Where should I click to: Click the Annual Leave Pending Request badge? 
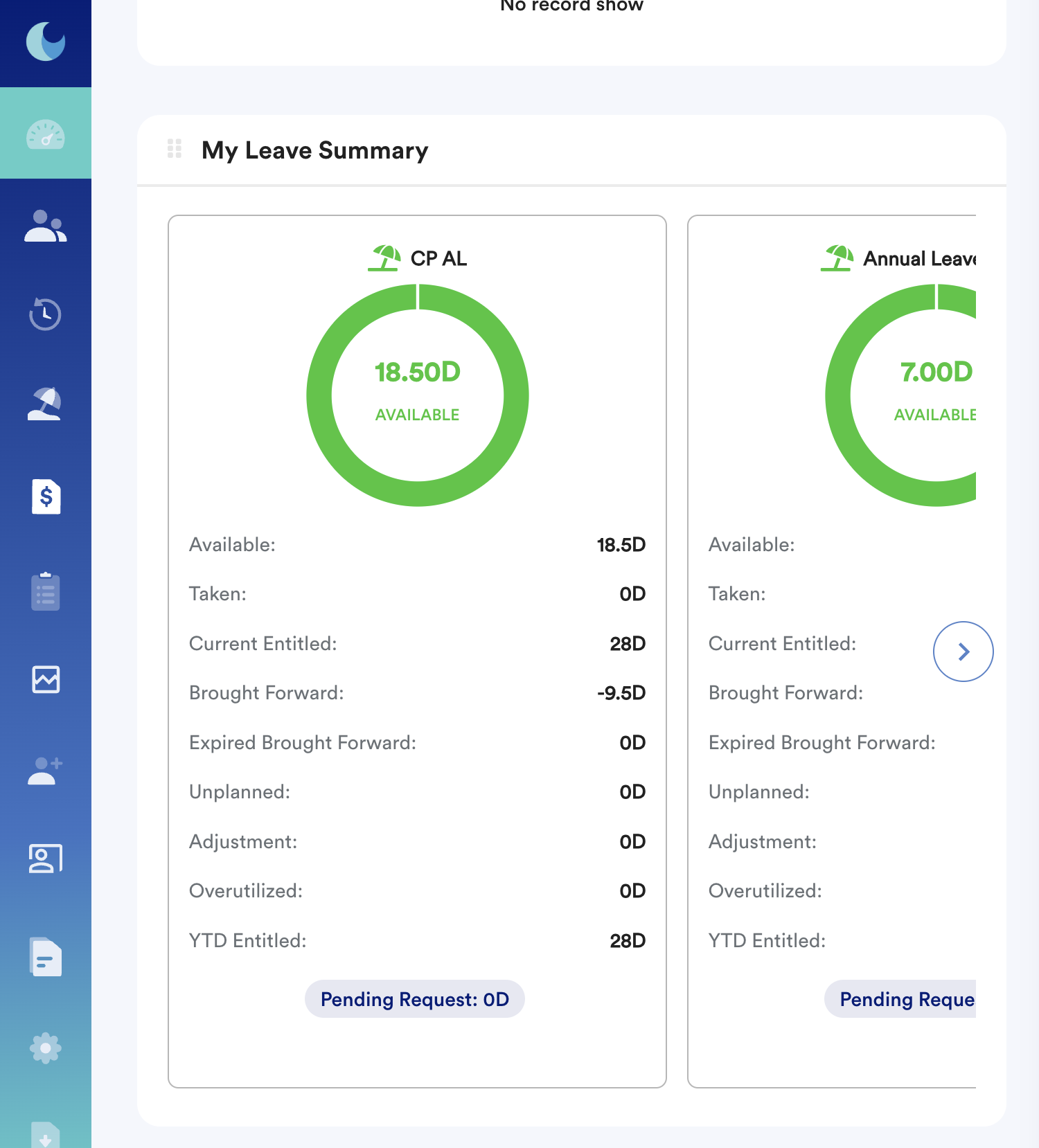pos(900,999)
